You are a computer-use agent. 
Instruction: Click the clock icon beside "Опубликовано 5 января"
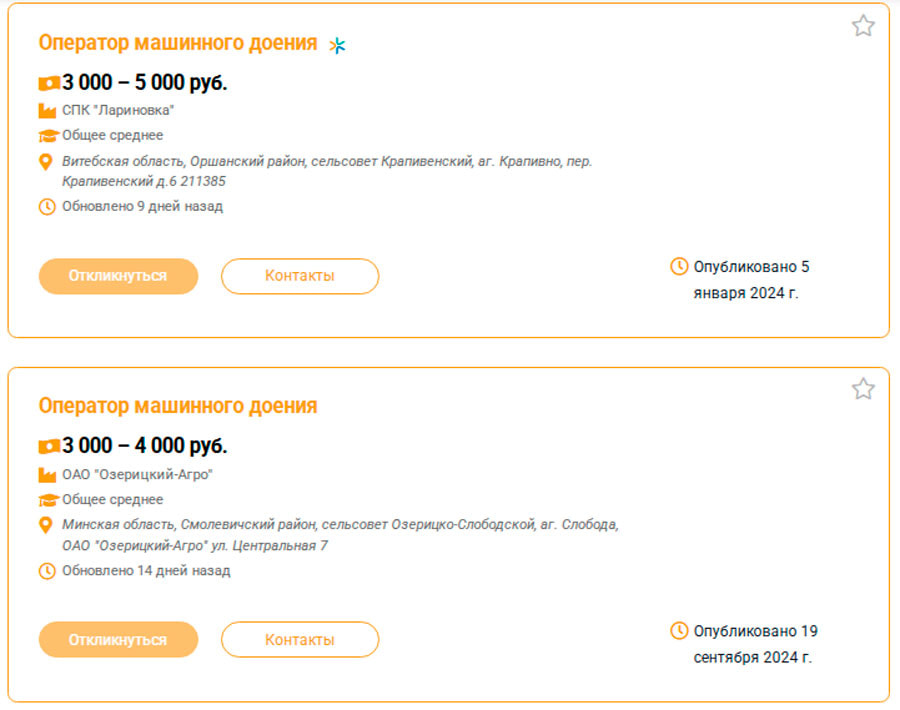pos(678,265)
